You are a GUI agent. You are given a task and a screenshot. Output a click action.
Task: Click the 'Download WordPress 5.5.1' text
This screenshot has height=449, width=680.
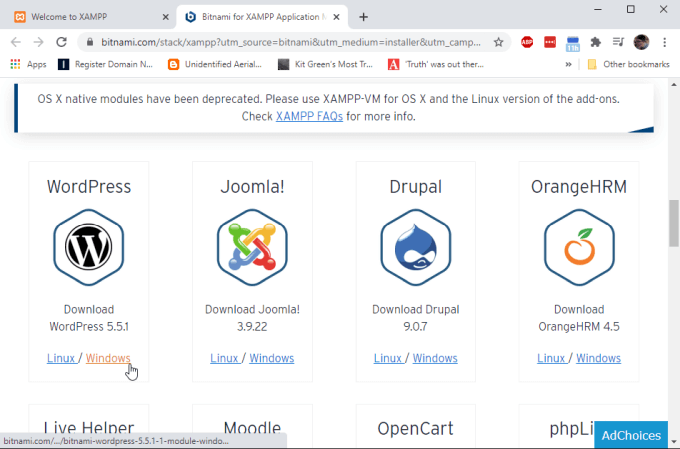pyautogui.click(x=88, y=318)
